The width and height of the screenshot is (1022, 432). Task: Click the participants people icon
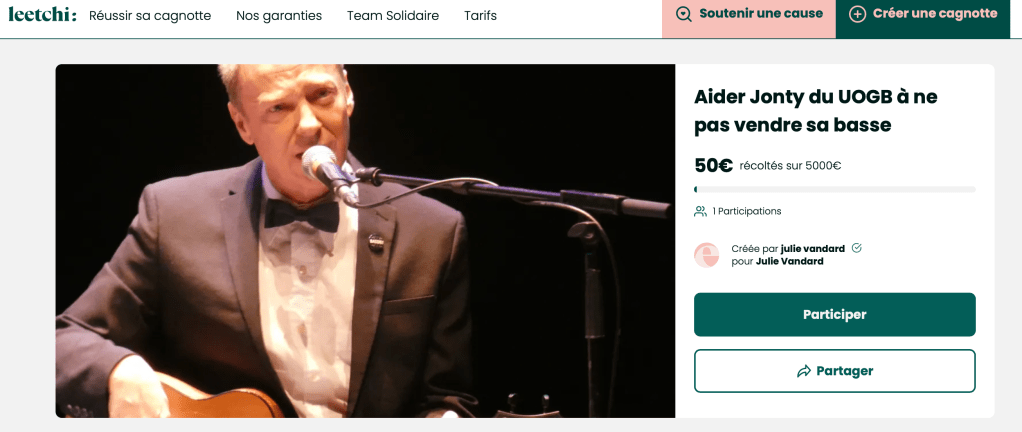(700, 211)
